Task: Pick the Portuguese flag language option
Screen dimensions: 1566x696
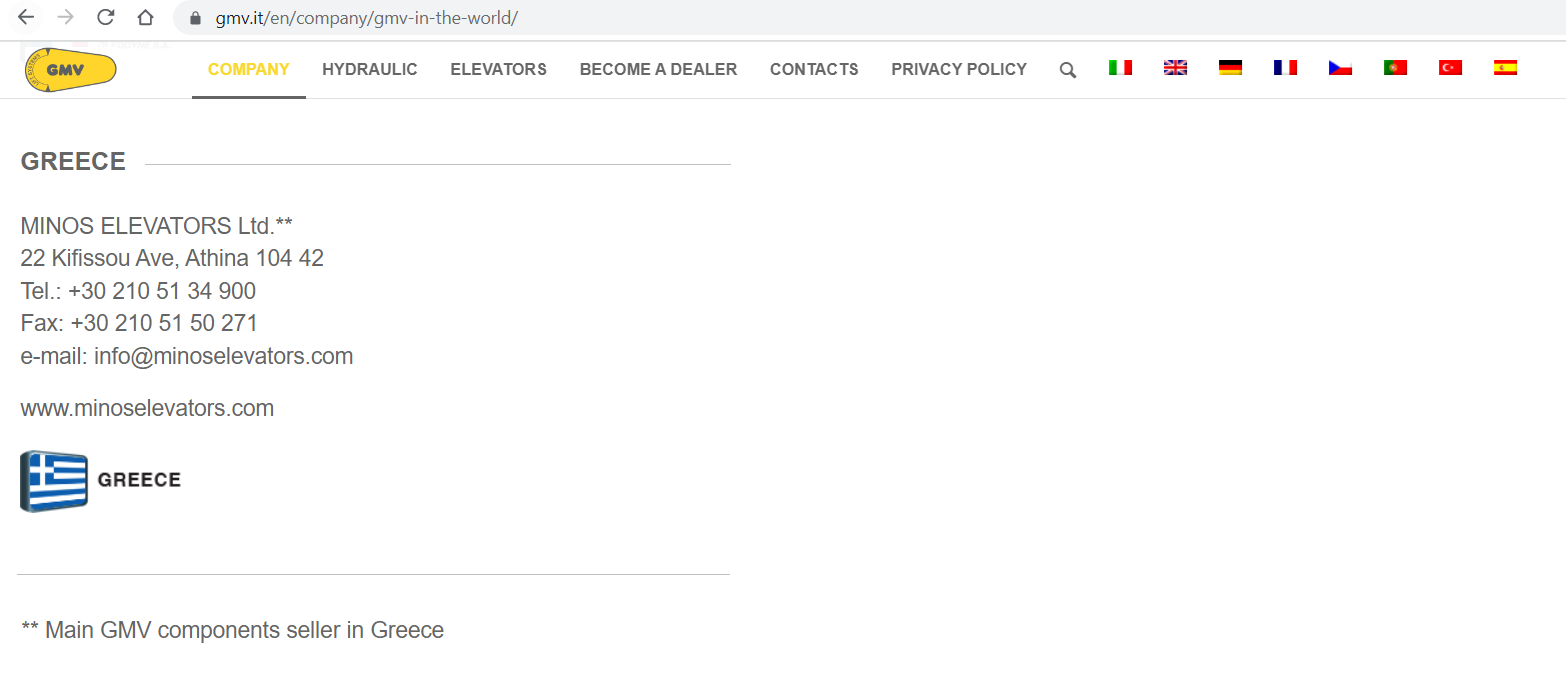Action: (x=1395, y=68)
